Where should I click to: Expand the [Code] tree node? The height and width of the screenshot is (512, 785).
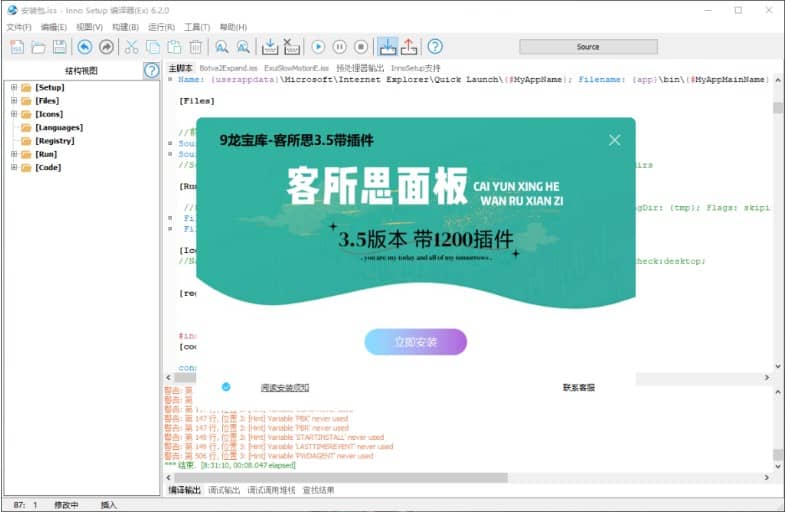[x=14, y=167]
